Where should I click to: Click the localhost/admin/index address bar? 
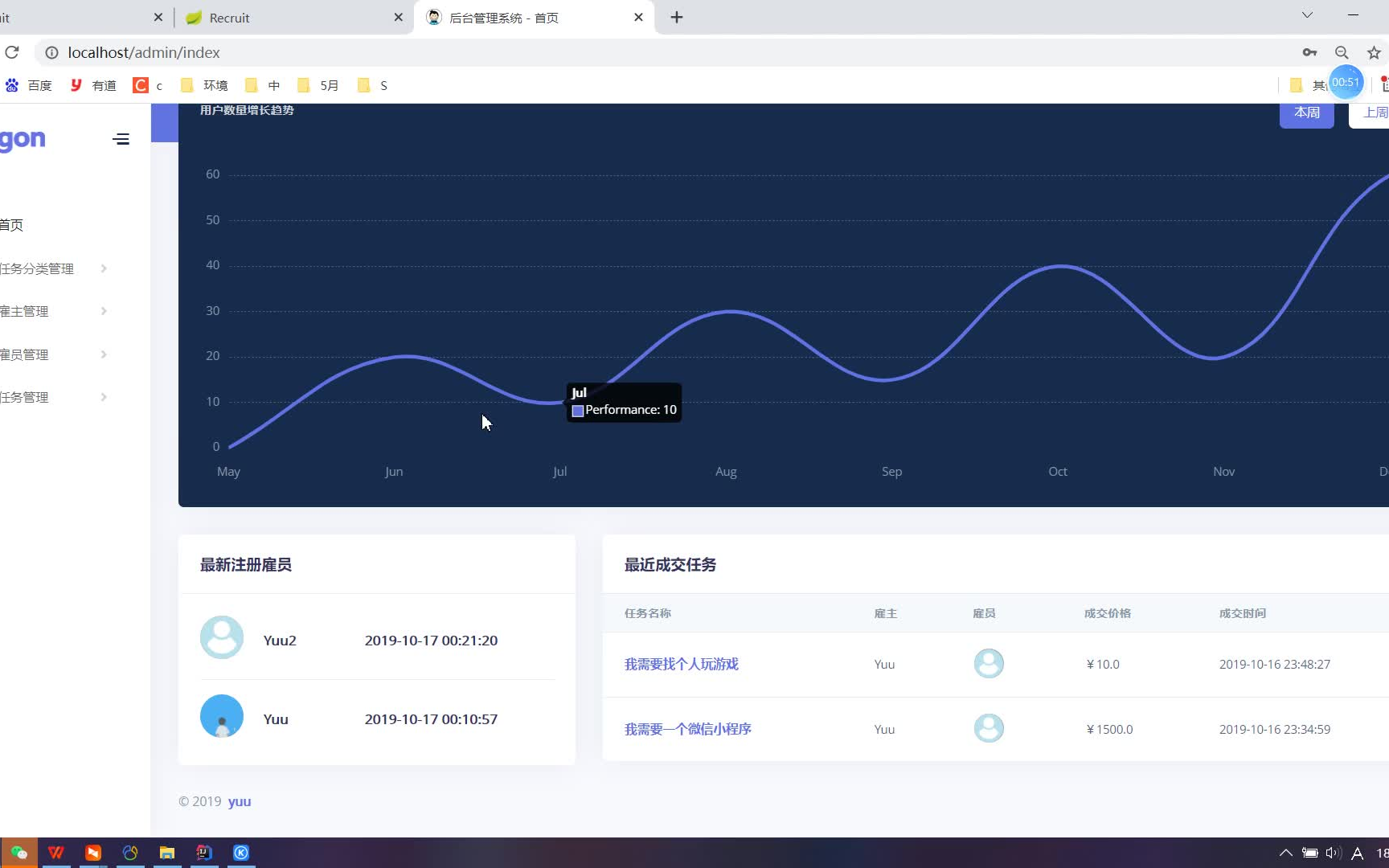(x=143, y=52)
